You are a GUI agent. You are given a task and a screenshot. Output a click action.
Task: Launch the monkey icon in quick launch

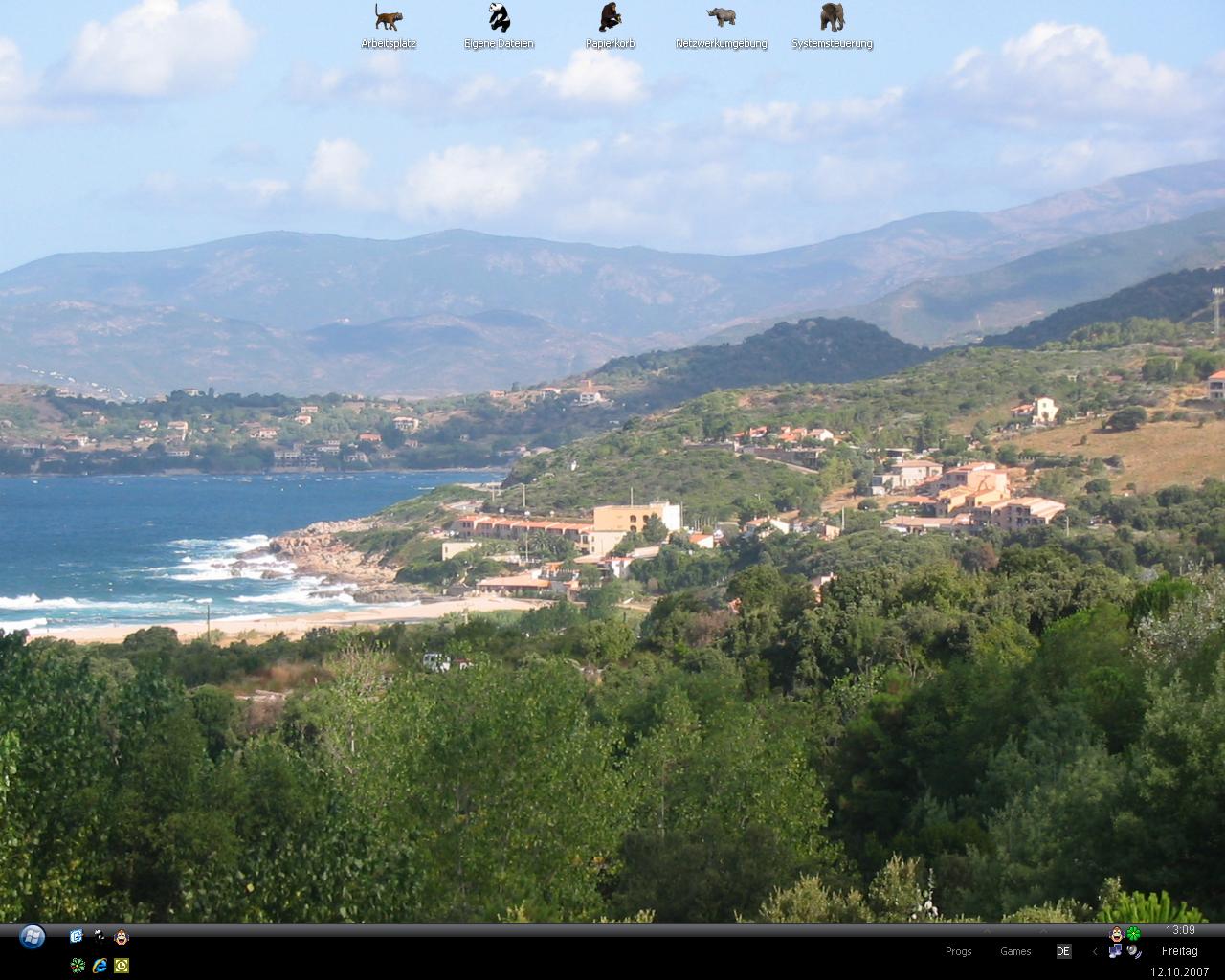122,936
